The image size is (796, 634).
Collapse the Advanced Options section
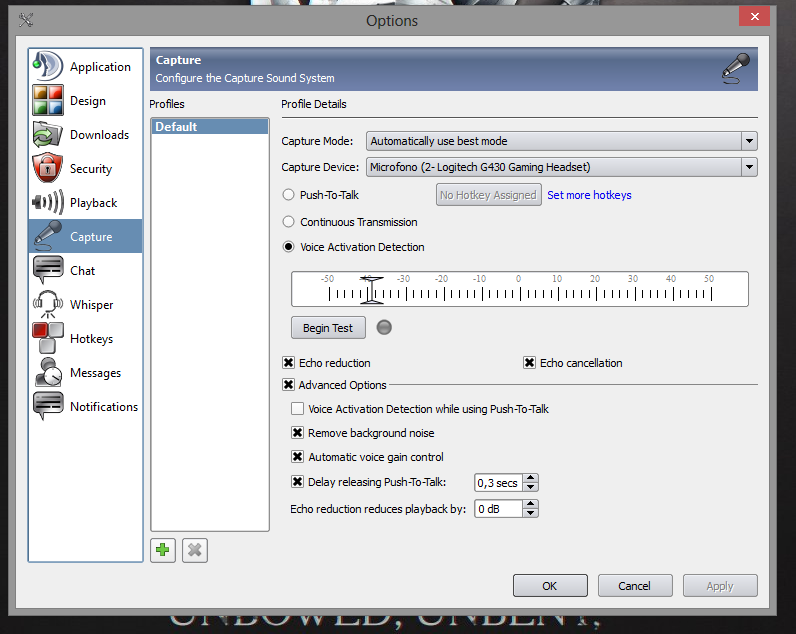[289, 385]
